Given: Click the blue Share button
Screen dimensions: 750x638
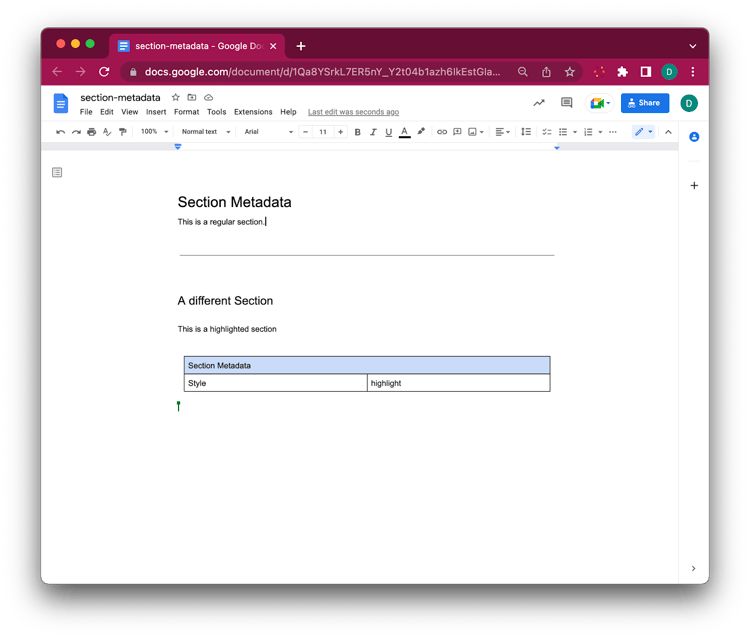Looking at the screenshot, I should click(x=644, y=103).
